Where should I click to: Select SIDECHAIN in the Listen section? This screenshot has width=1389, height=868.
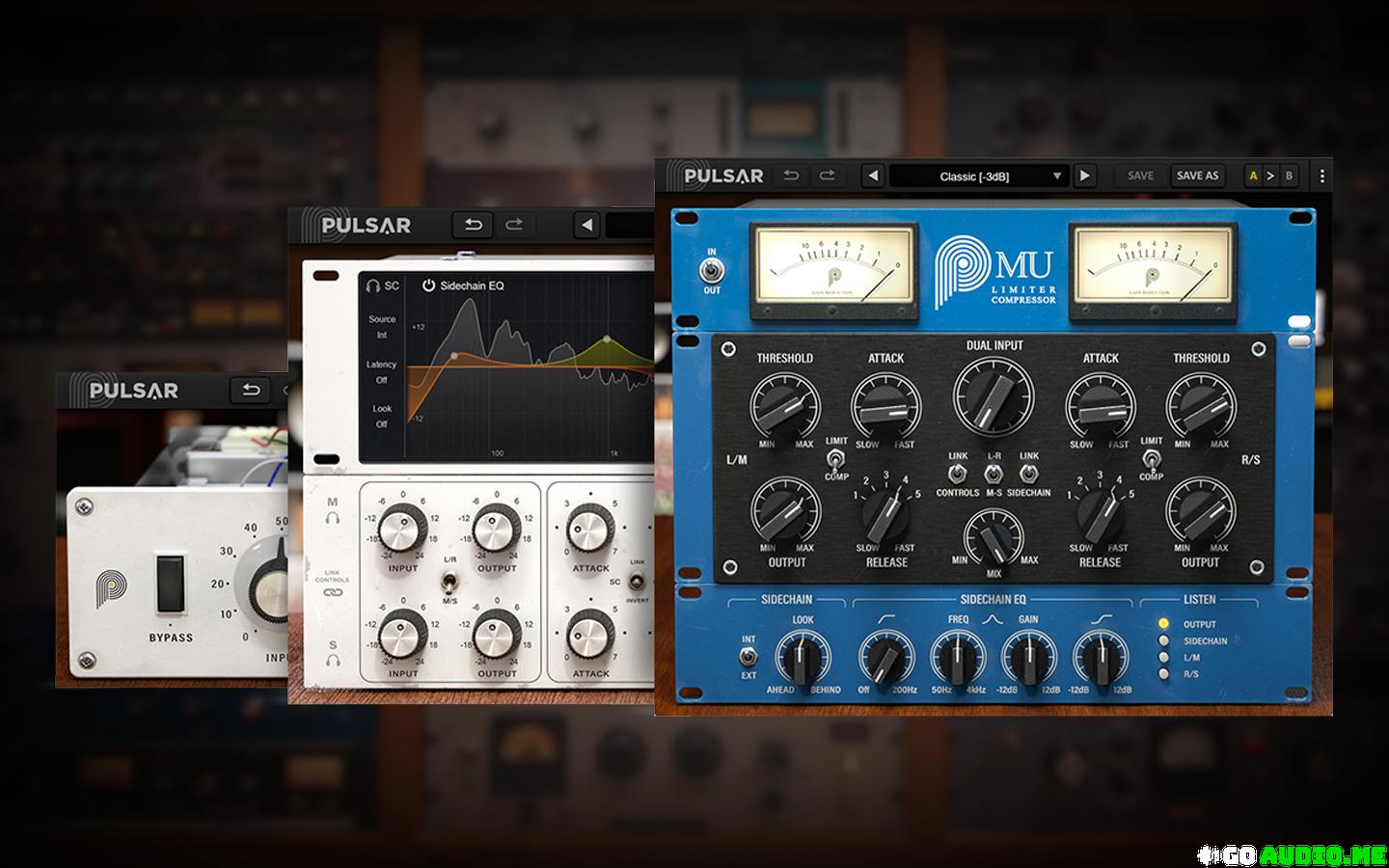[1164, 640]
